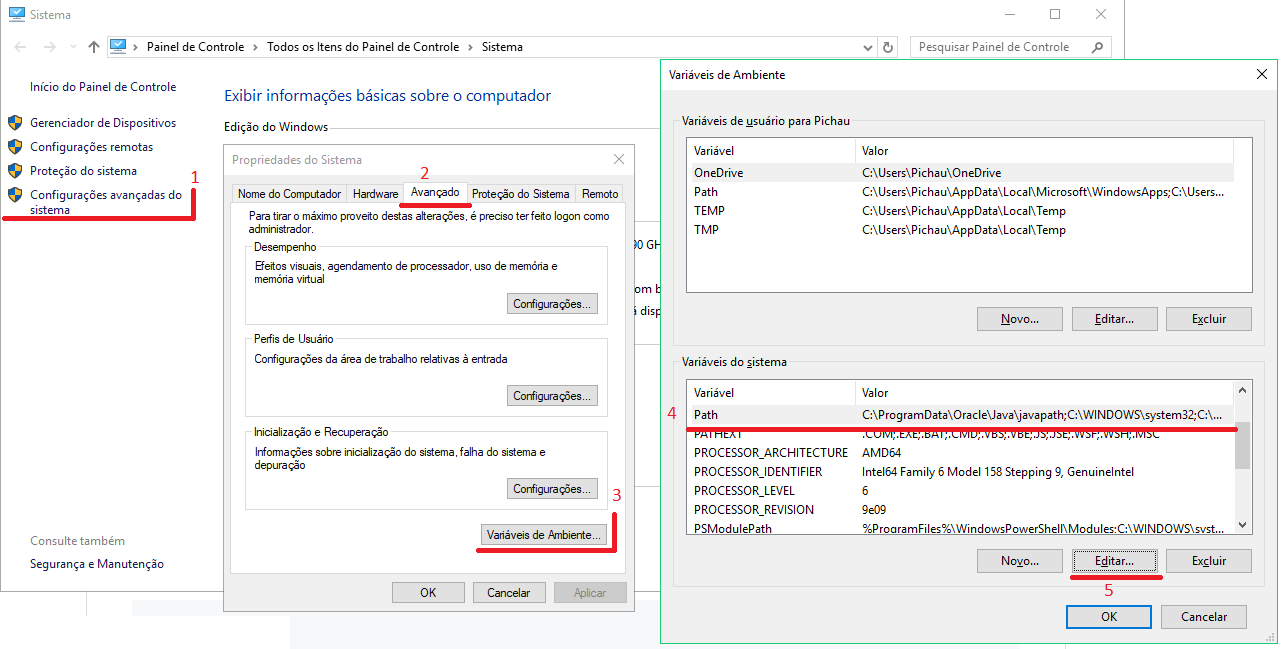Image resolution: width=1281 pixels, height=649 pixels.
Task: Select the Avançado tab
Action: pos(435,192)
